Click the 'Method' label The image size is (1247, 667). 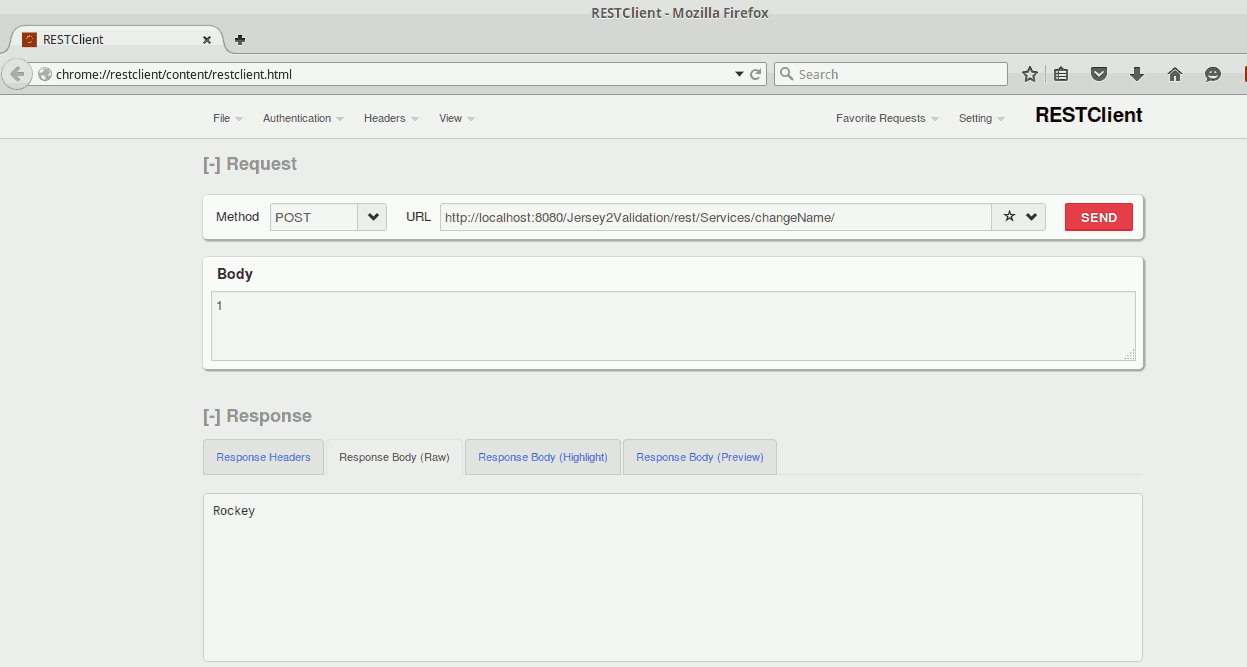237,217
